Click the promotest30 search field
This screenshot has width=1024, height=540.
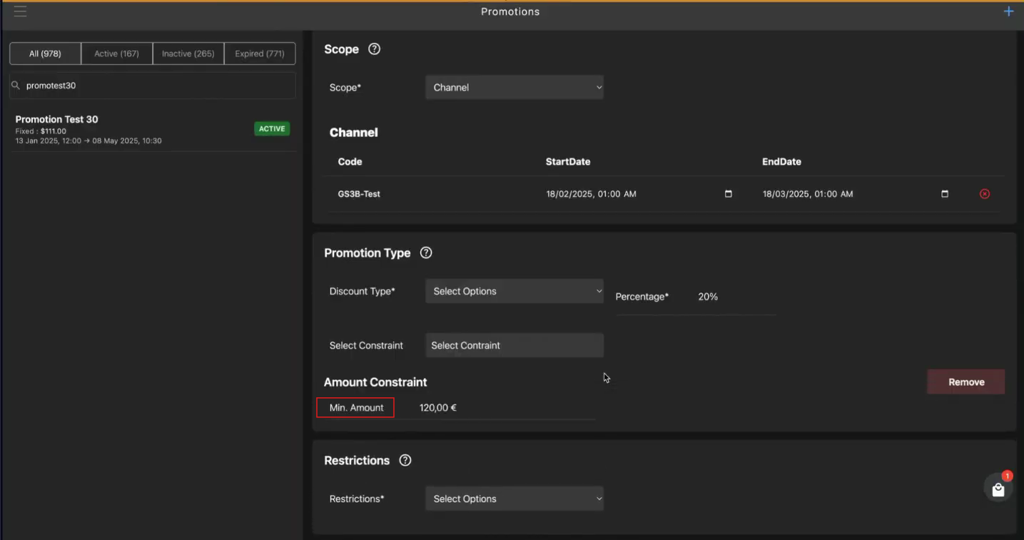tap(152, 86)
